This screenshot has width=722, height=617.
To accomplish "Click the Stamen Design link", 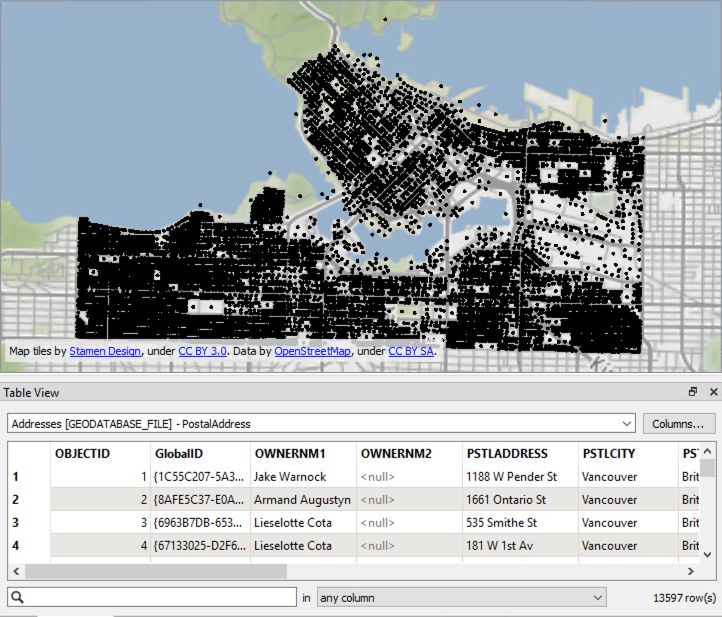I will point(105,351).
